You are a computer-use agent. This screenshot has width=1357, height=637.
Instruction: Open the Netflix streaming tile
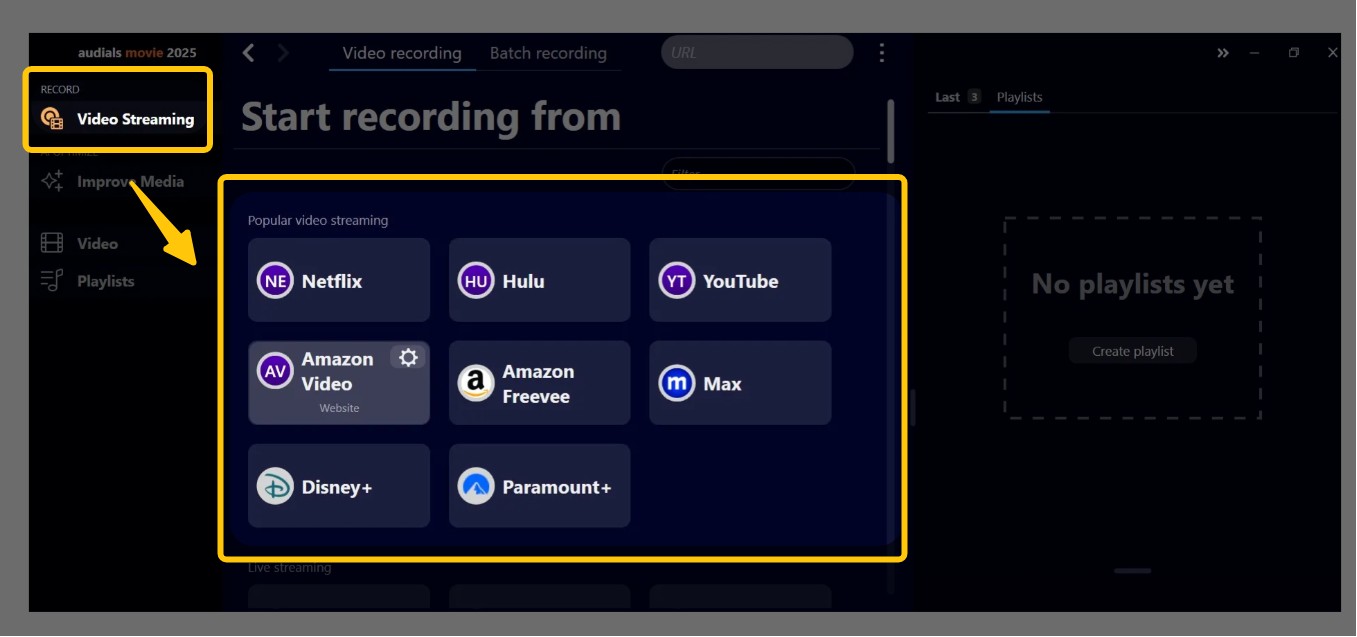point(339,280)
